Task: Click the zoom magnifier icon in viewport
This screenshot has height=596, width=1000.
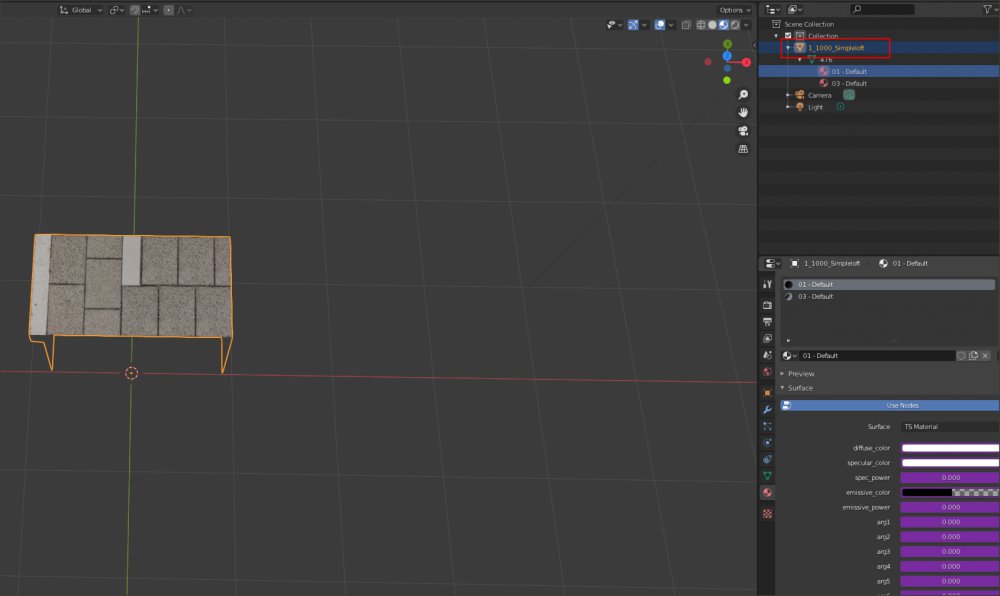Action: (x=743, y=94)
